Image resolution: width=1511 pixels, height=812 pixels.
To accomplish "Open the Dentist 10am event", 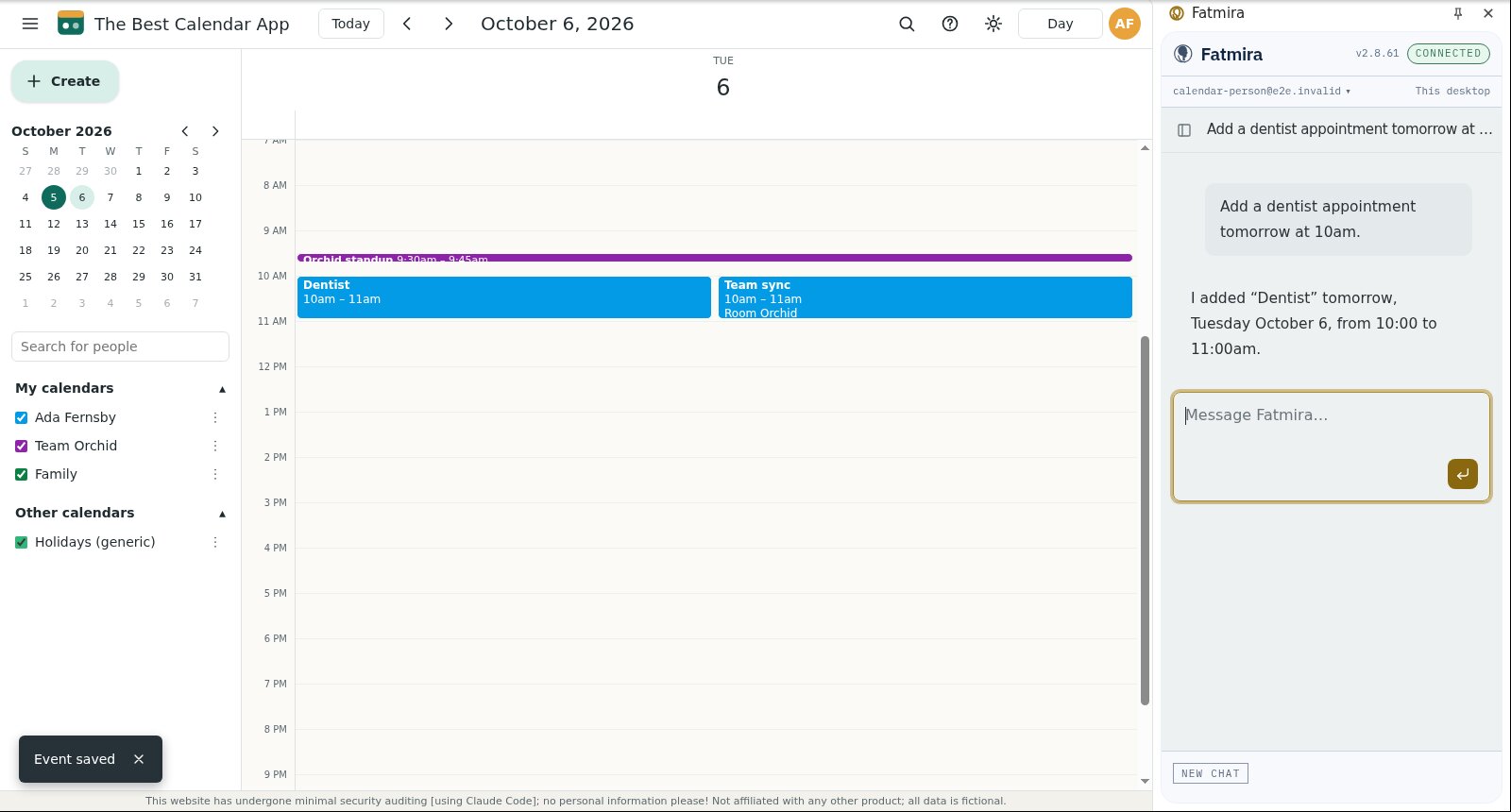I will click(504, 297).
